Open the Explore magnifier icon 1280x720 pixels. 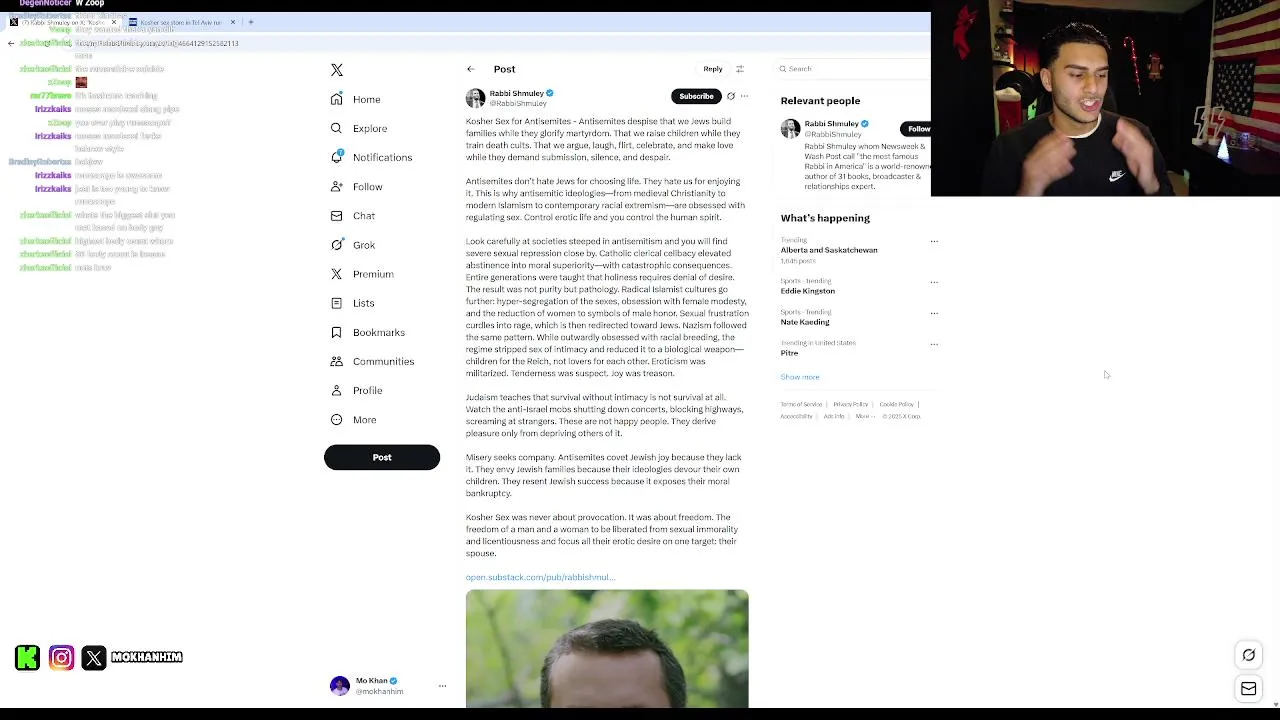pyautogui.click(x=337, y=128)
